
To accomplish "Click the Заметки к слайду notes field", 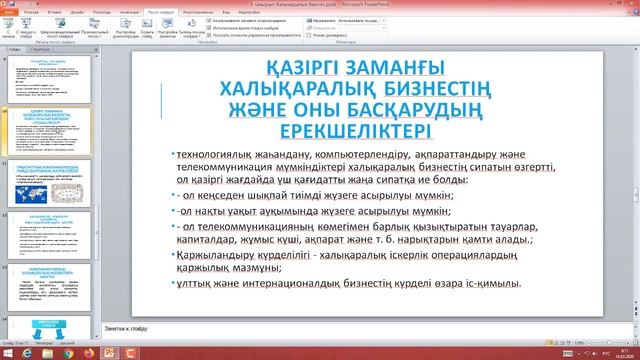I will click(x=367, y=329).
